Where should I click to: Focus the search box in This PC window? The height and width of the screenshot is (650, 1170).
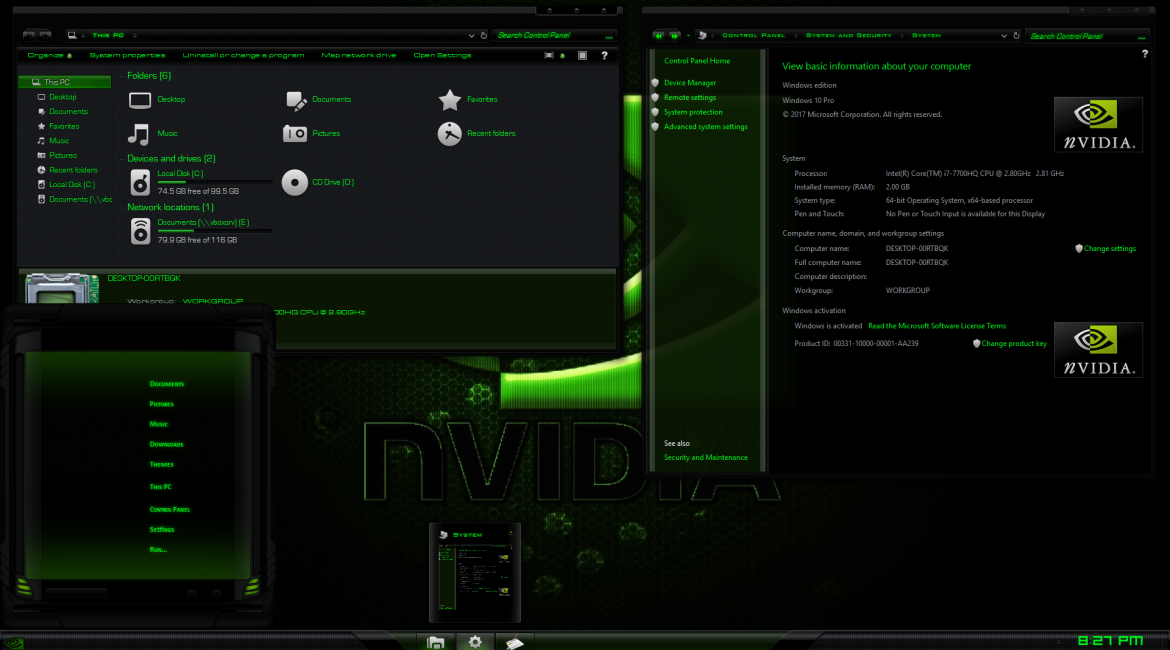coord(554,35)
